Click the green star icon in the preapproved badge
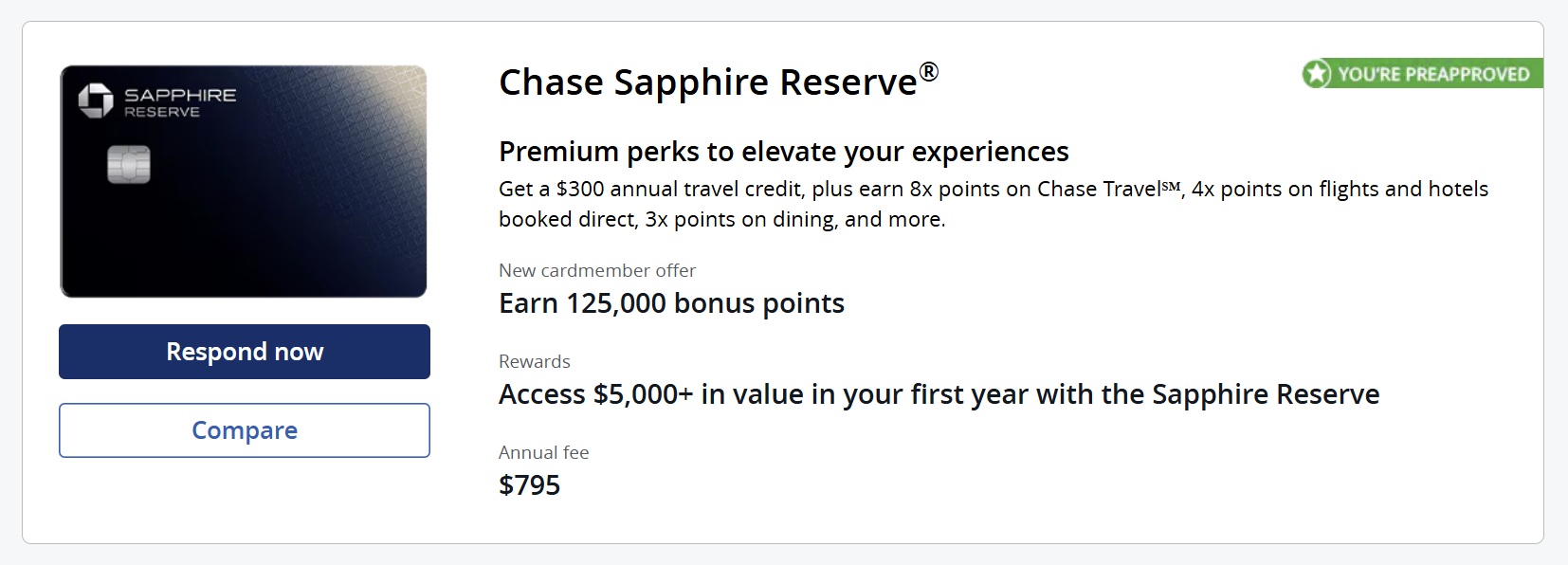The width and height of the screenshot is (1568, 565). (x=1317, y=74)
